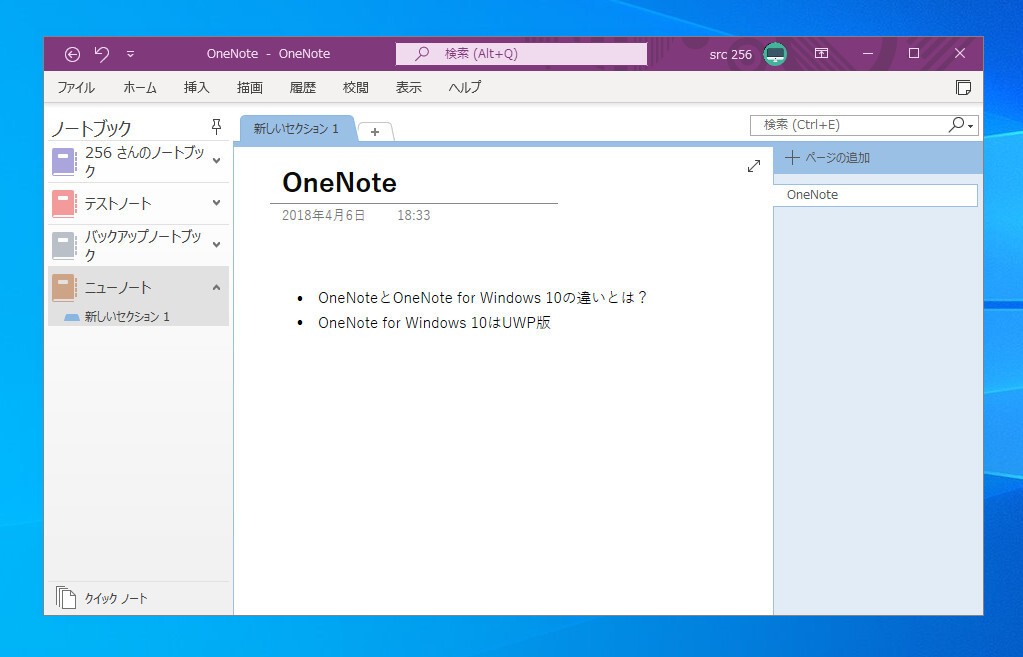This screenshot has width=1023, height=657.
Task: Click the back navigation arrow icon
Action: [71, 54]
